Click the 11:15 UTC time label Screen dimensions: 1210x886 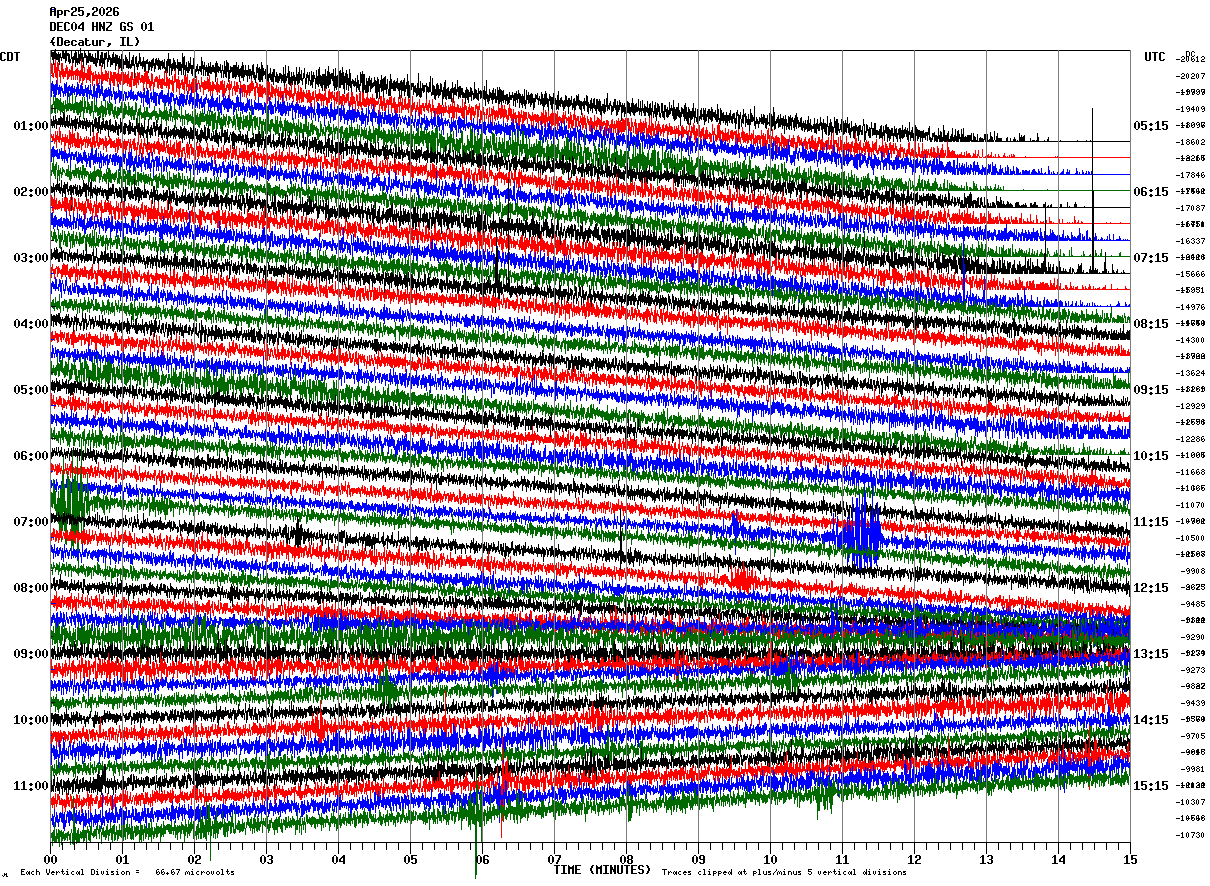point(1151,522)
